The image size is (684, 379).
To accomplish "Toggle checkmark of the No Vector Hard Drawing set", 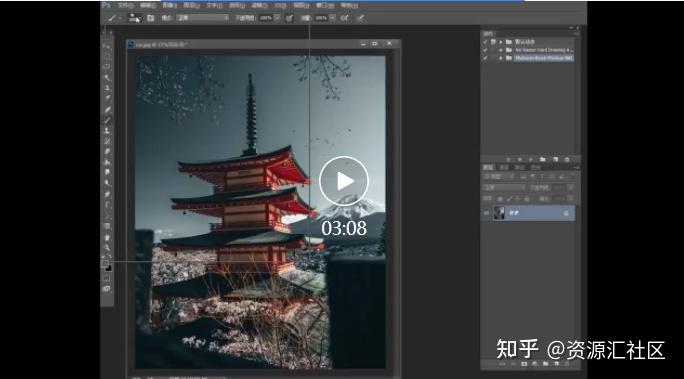I will pyautogui.click(x=485, y=50).
